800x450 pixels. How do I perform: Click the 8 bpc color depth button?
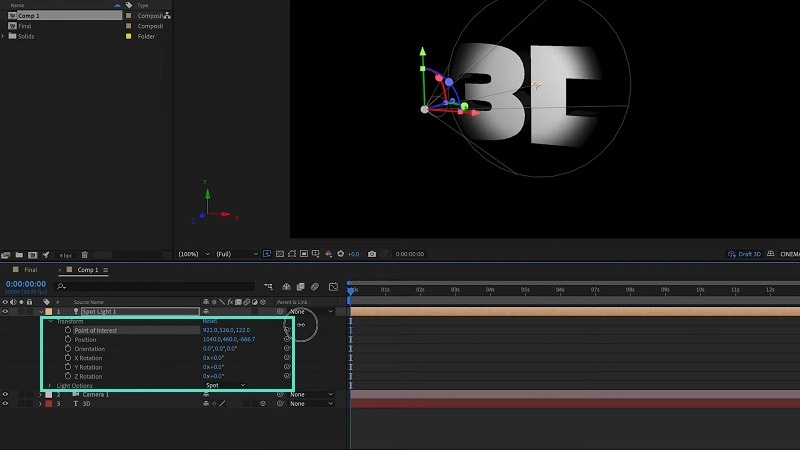click(65, 255)
